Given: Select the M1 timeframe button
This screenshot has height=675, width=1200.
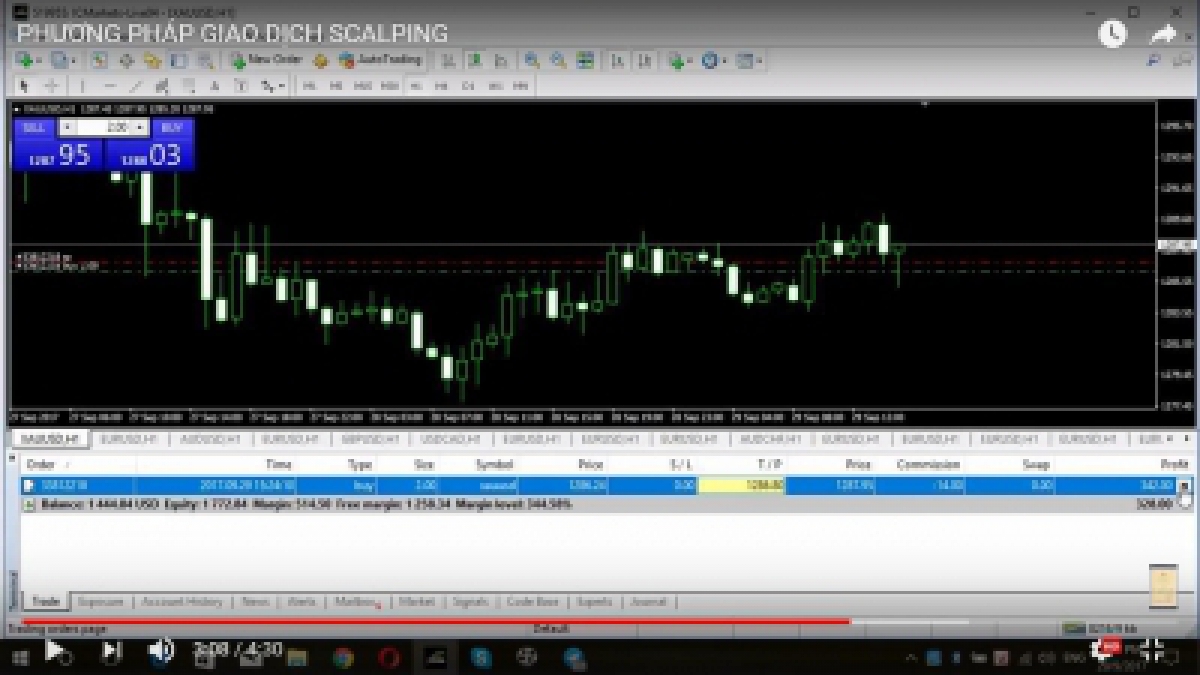Looking at the screenshot, I should point(310,86).
